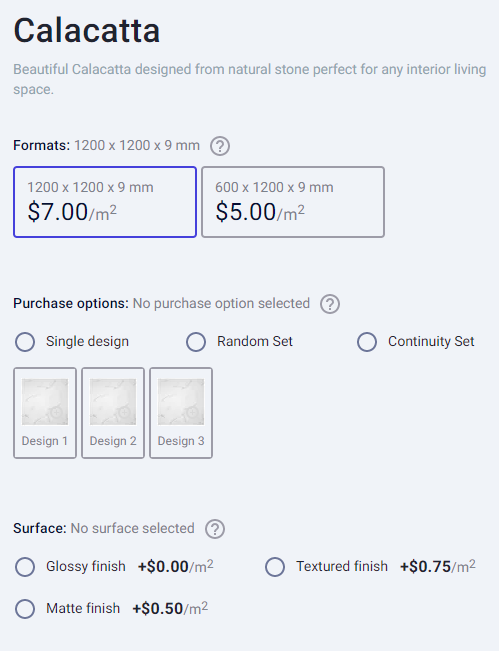Screen dimensions: 499x651
Task: Select the Continuity Set radio button
Action: [367, 342]
